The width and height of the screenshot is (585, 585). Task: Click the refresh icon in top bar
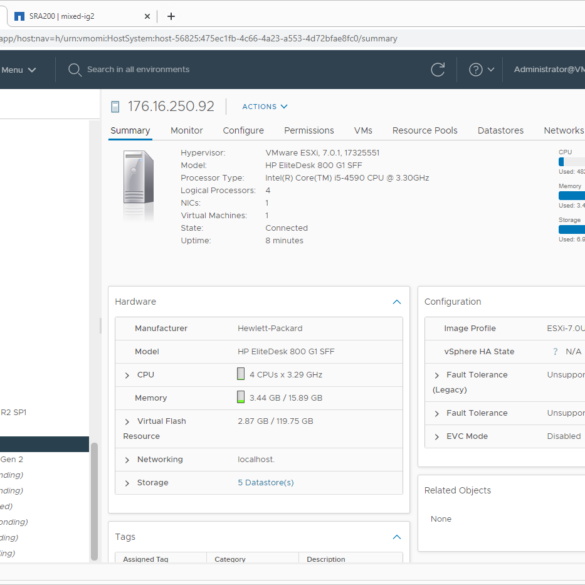[x=438, y=69]
